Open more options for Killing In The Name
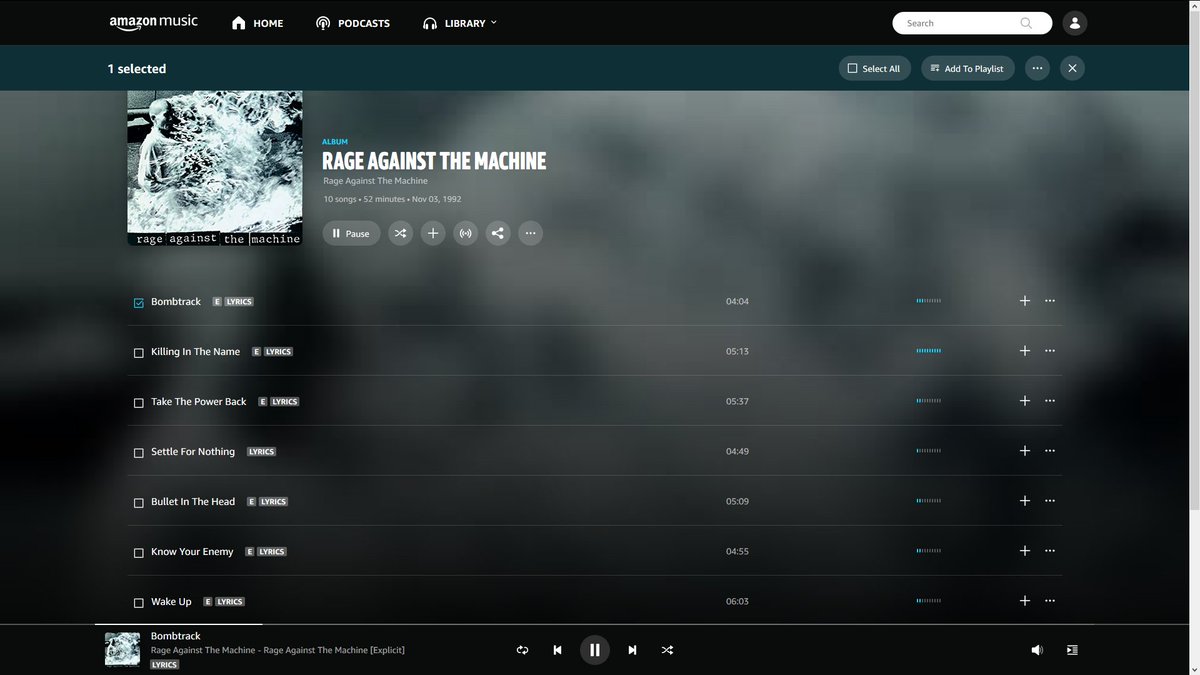1200x675 pixels. (x=1050, y=350)
